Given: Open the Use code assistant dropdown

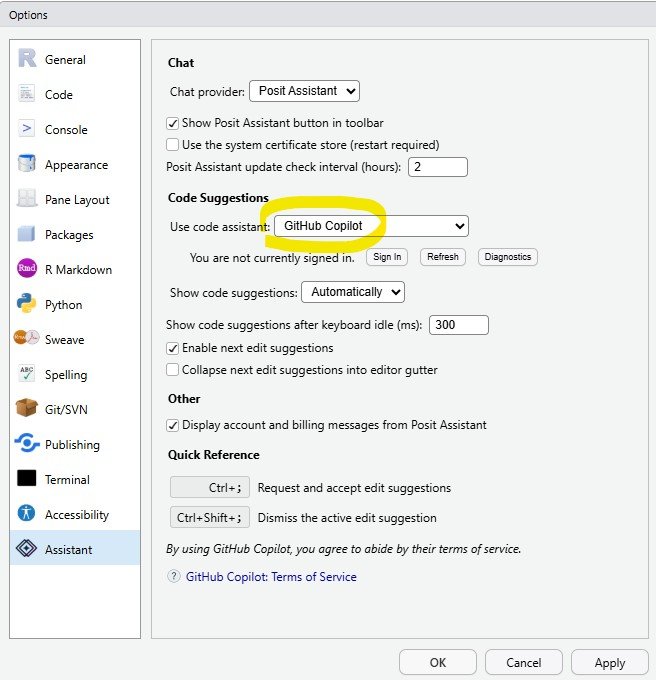Looking at the screenshot, I should pyautogui.click(x=372, y=226).
